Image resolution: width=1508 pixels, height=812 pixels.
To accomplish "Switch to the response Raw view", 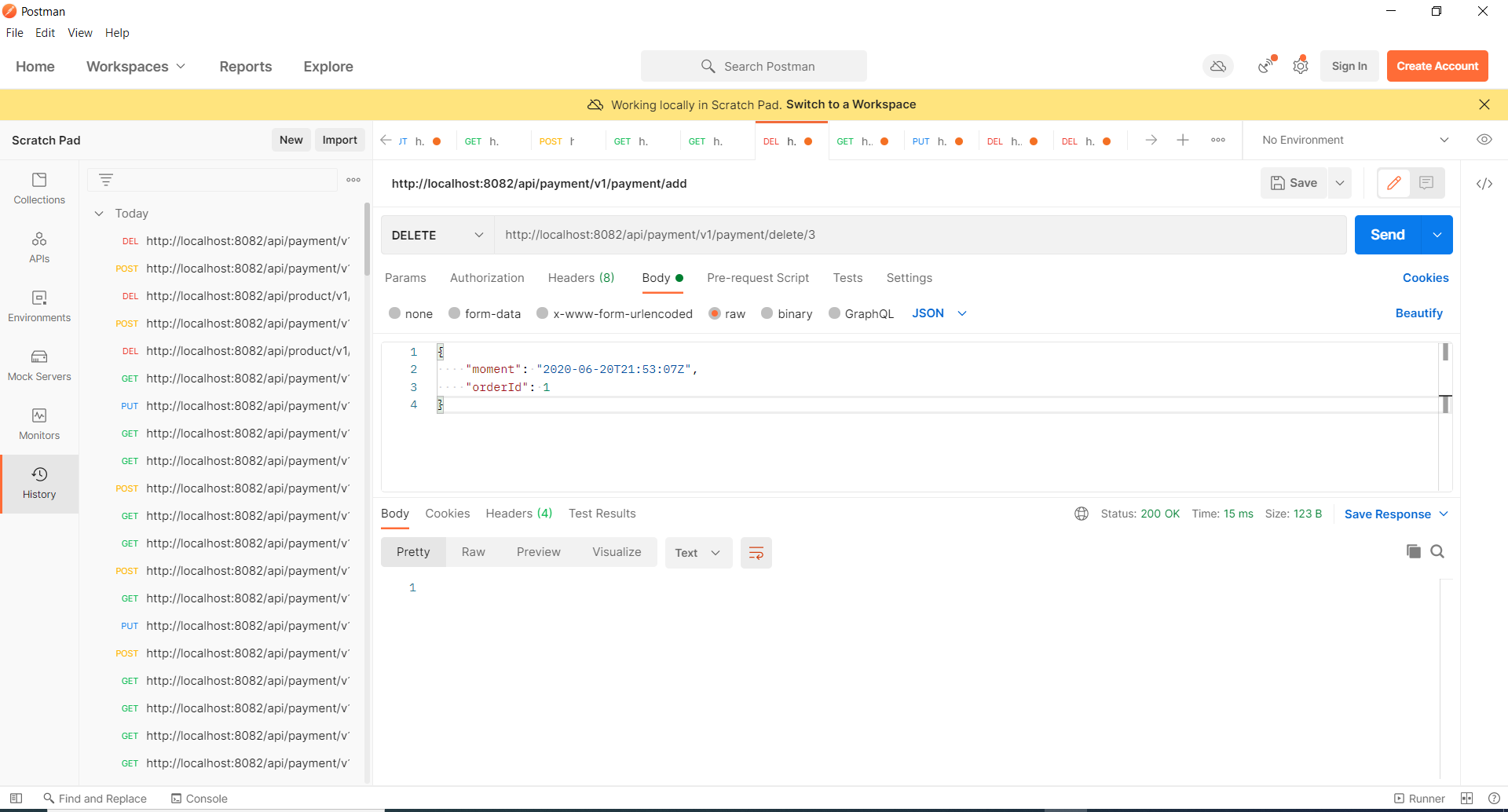I will tap(474, 552).
